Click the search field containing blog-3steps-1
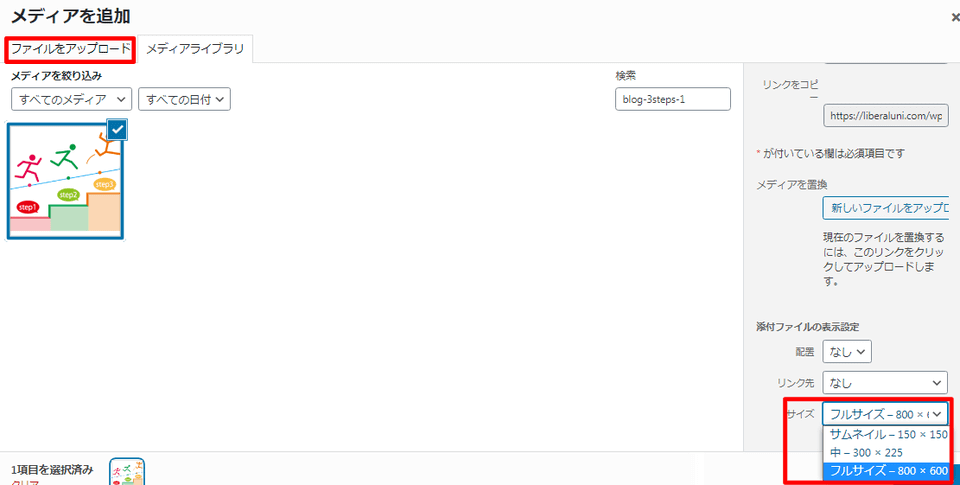 pyautogui.click(x=672, y=99)
